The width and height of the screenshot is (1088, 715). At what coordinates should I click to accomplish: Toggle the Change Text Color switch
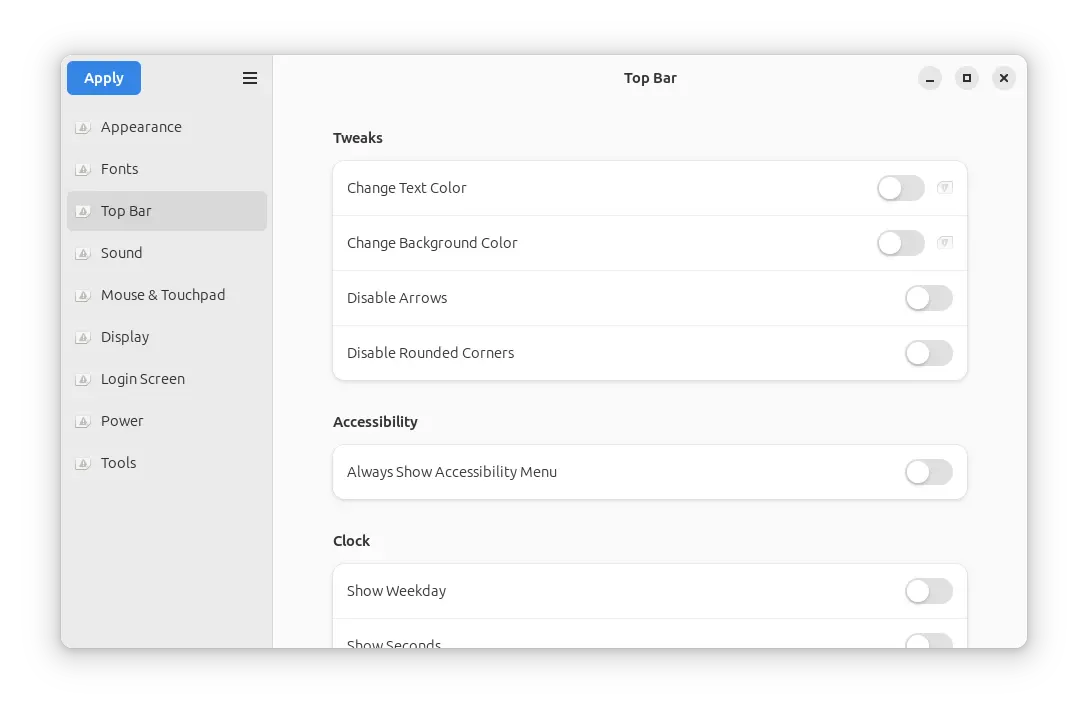click(901, 188)
